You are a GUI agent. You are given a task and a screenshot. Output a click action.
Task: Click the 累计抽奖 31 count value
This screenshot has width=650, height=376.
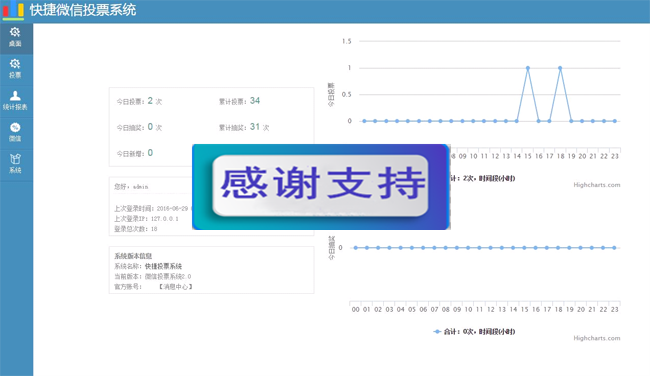[x=255, y=126]
